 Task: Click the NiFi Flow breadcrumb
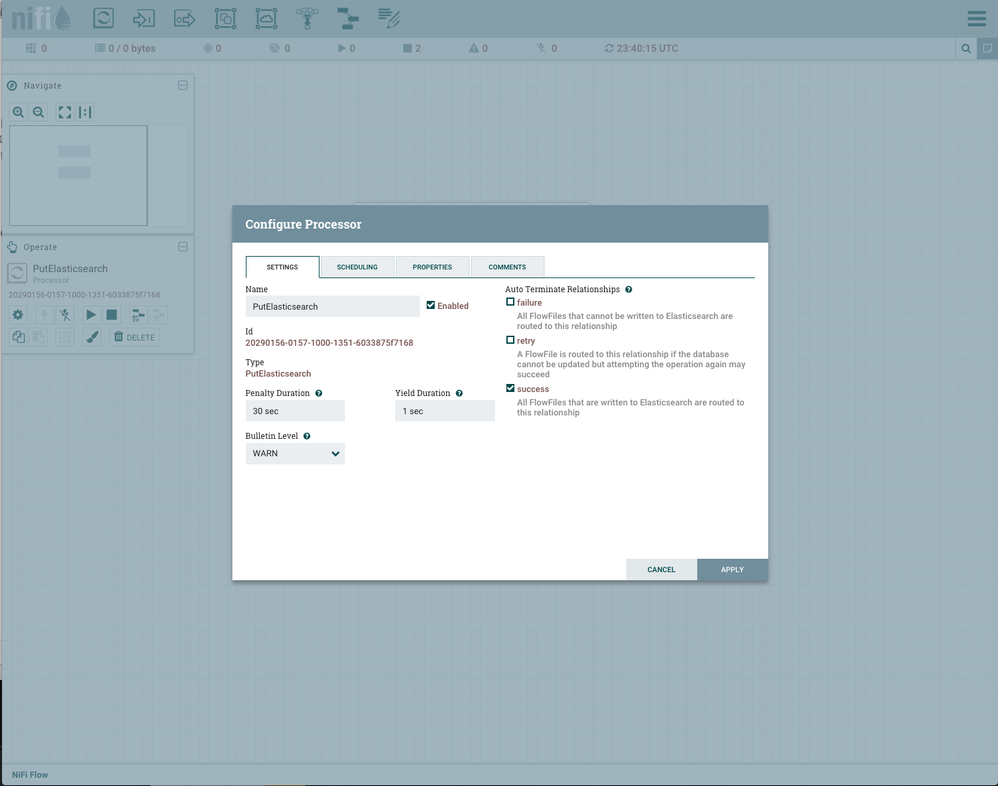pyautogui.click(x=30, y=775)
